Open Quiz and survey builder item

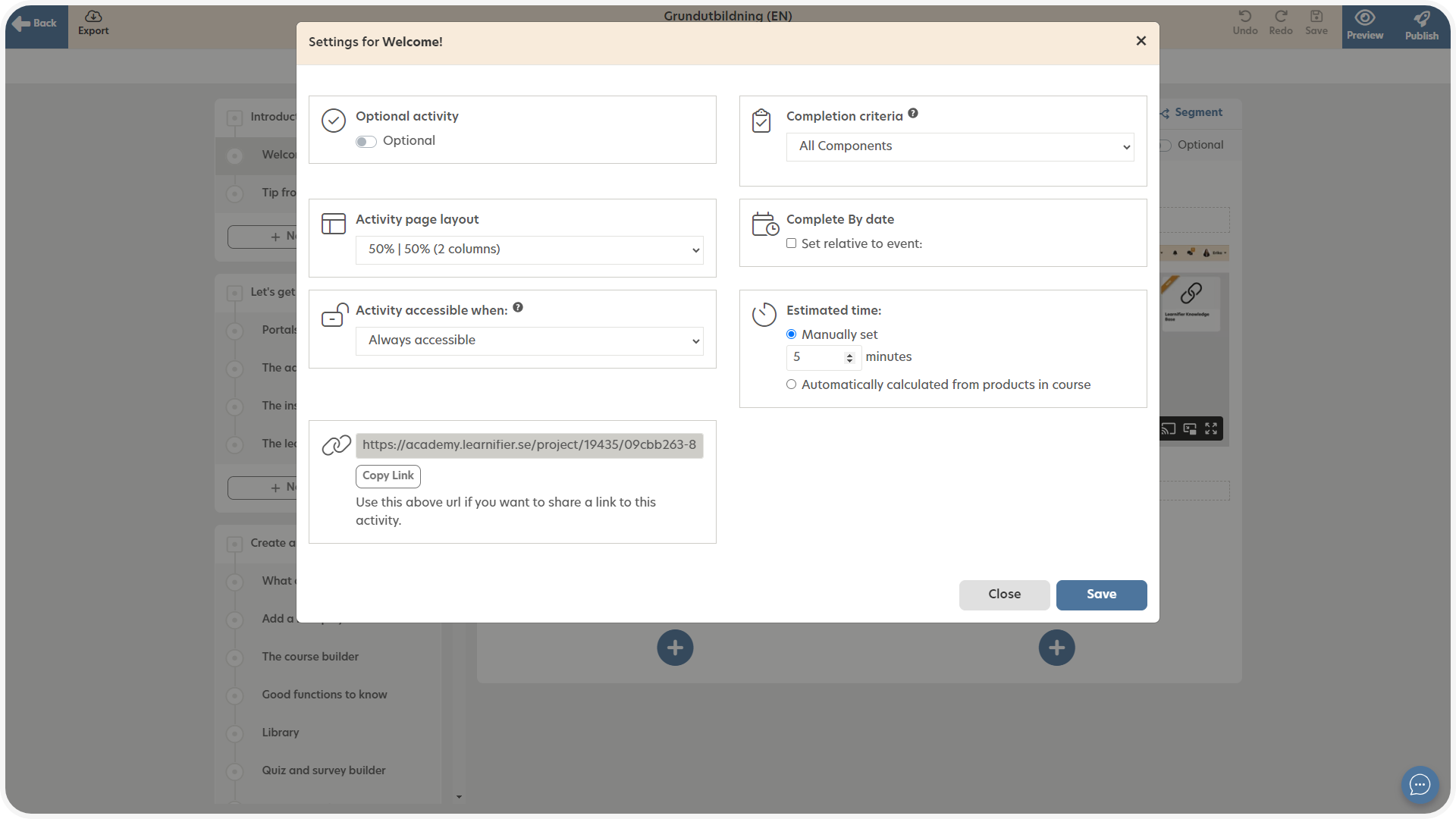point(323,770)
